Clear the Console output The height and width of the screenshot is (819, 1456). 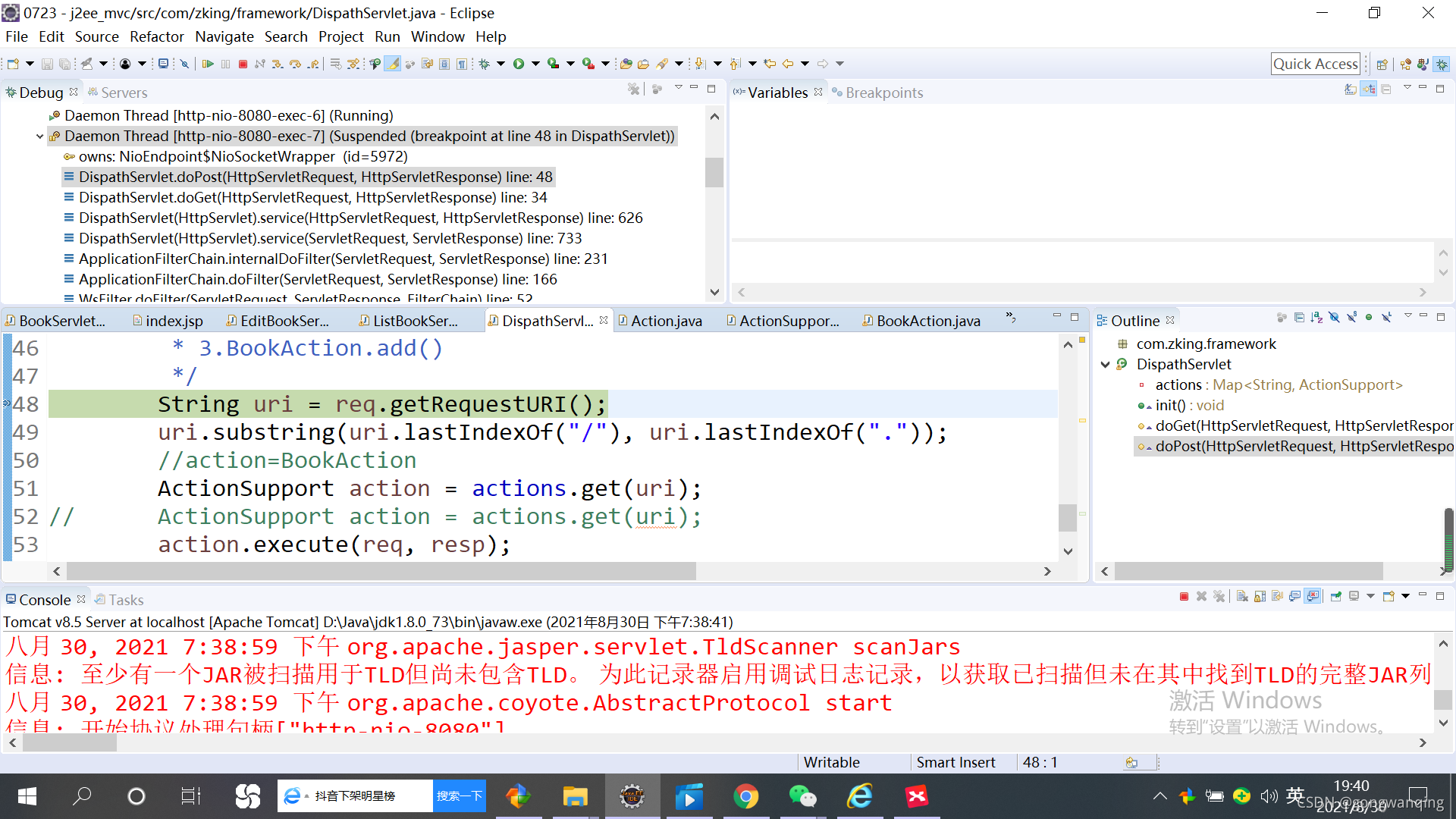tap(1242, 596)
